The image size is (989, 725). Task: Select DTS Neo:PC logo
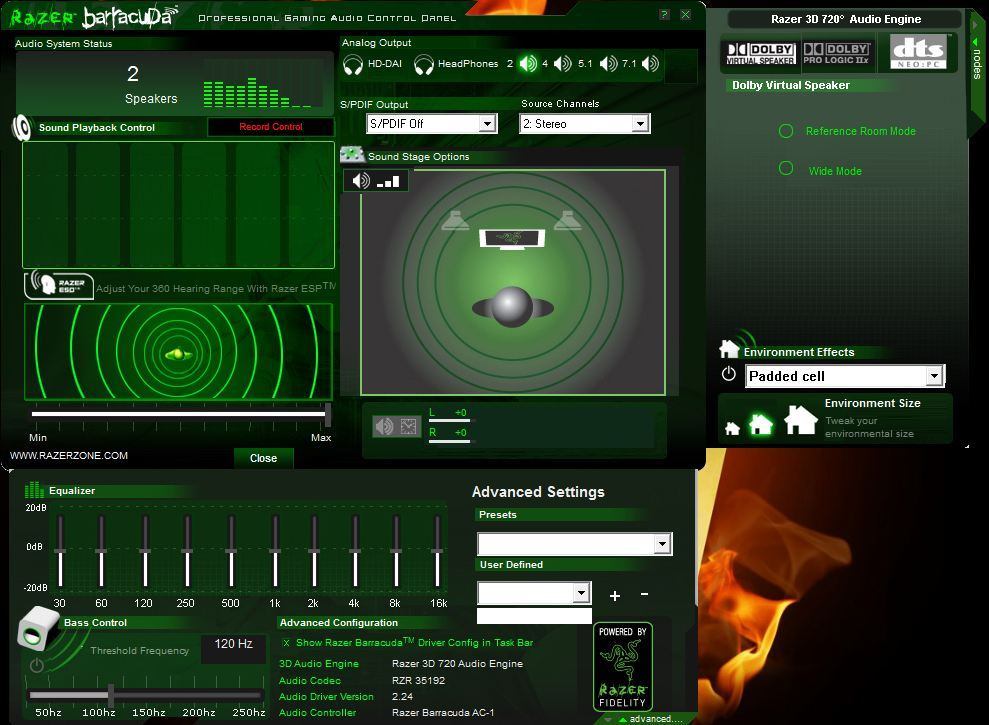click(918, 52)
